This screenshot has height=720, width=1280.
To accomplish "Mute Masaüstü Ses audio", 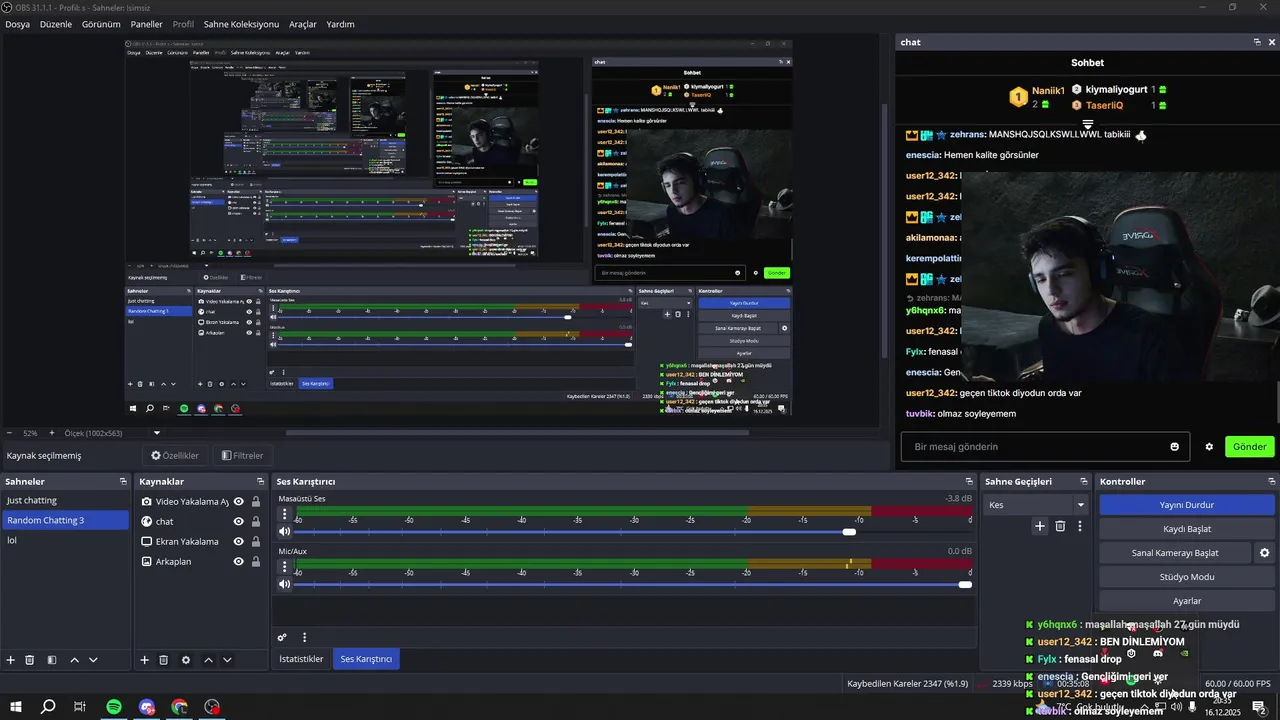I will coord(284,532).
